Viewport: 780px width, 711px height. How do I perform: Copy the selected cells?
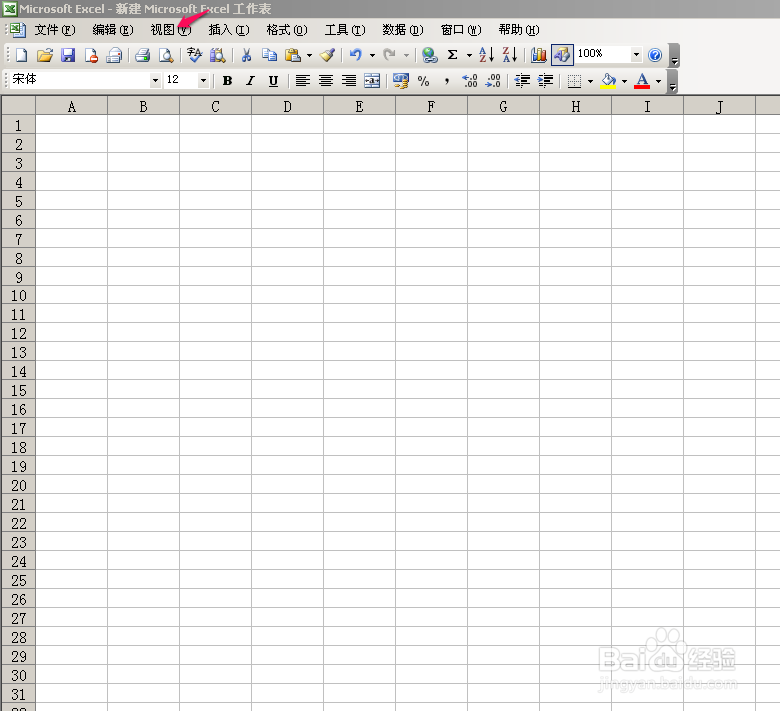(x=269, y=55)
